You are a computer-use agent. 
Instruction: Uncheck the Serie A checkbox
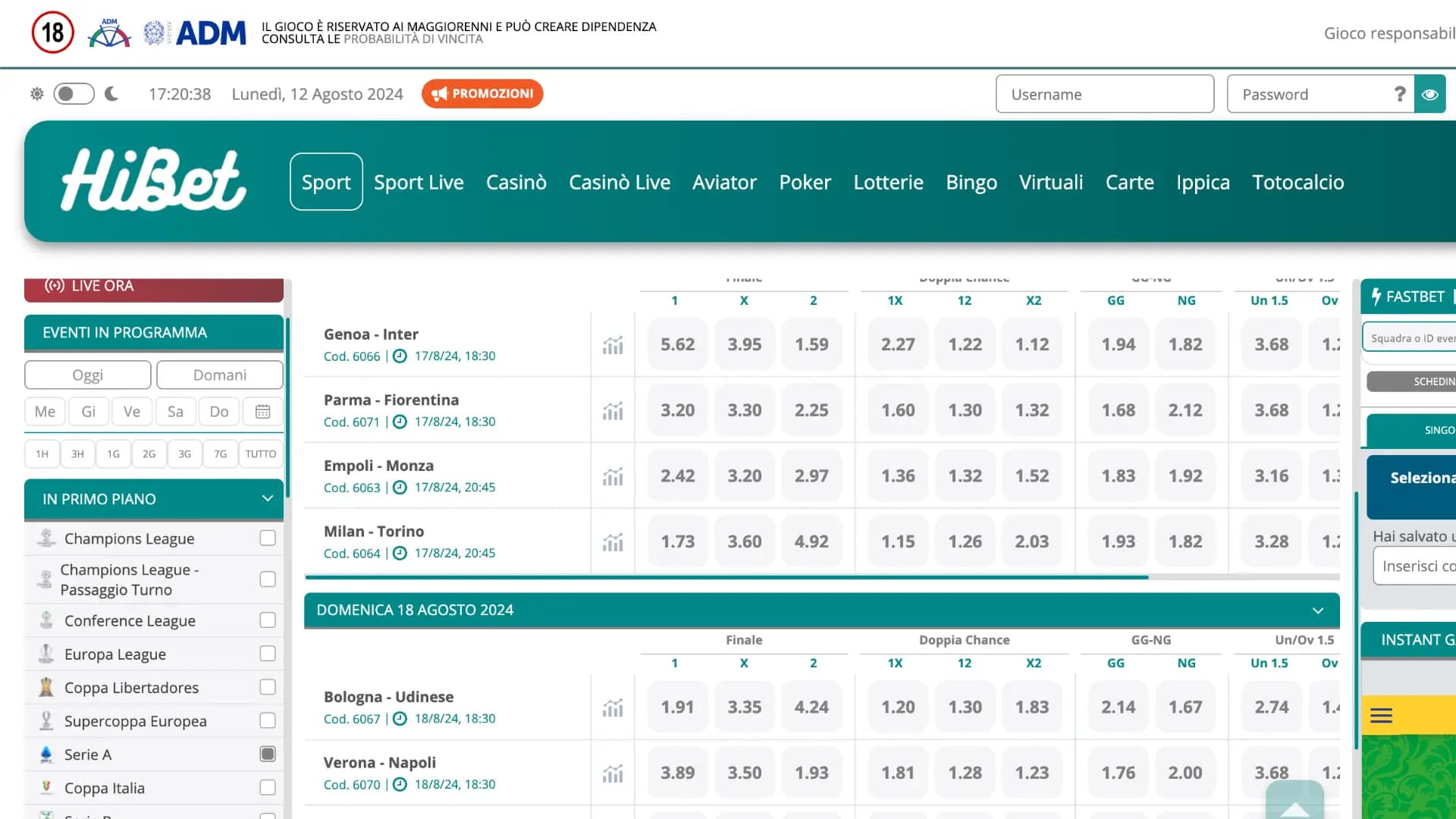point(267,755)
